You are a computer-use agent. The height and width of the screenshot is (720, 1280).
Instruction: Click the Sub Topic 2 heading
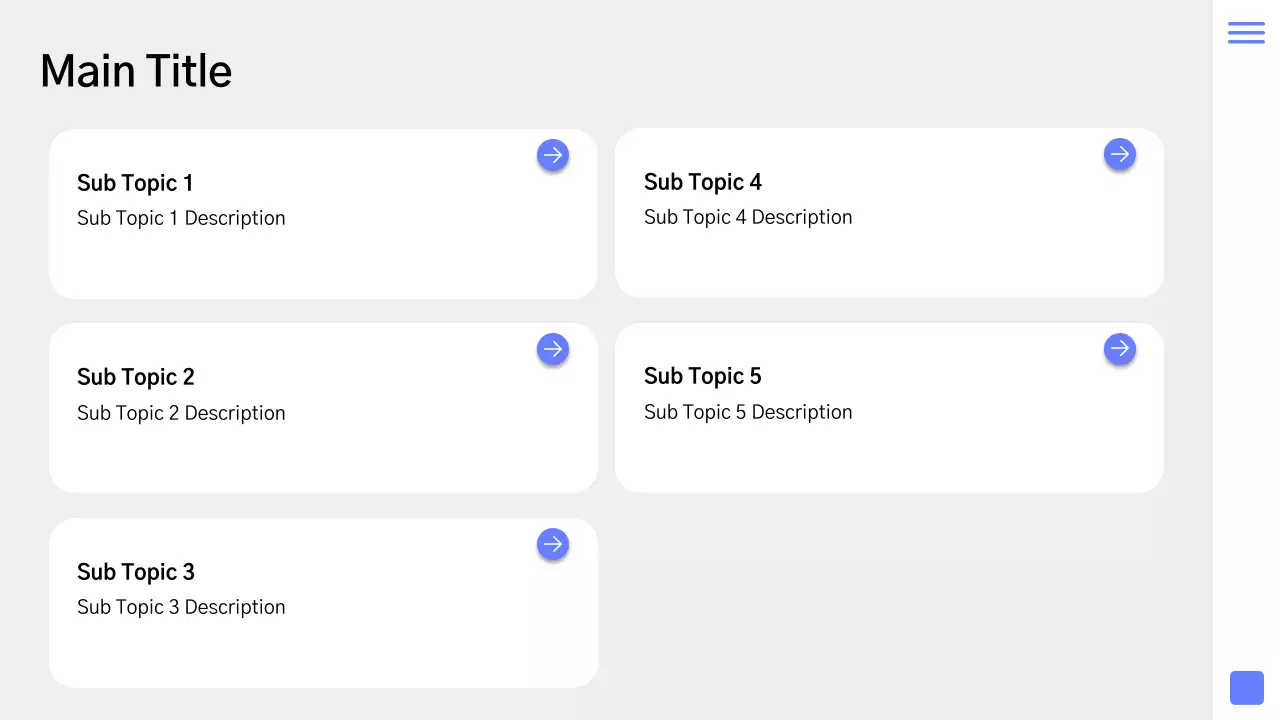(x=136, y=377)
